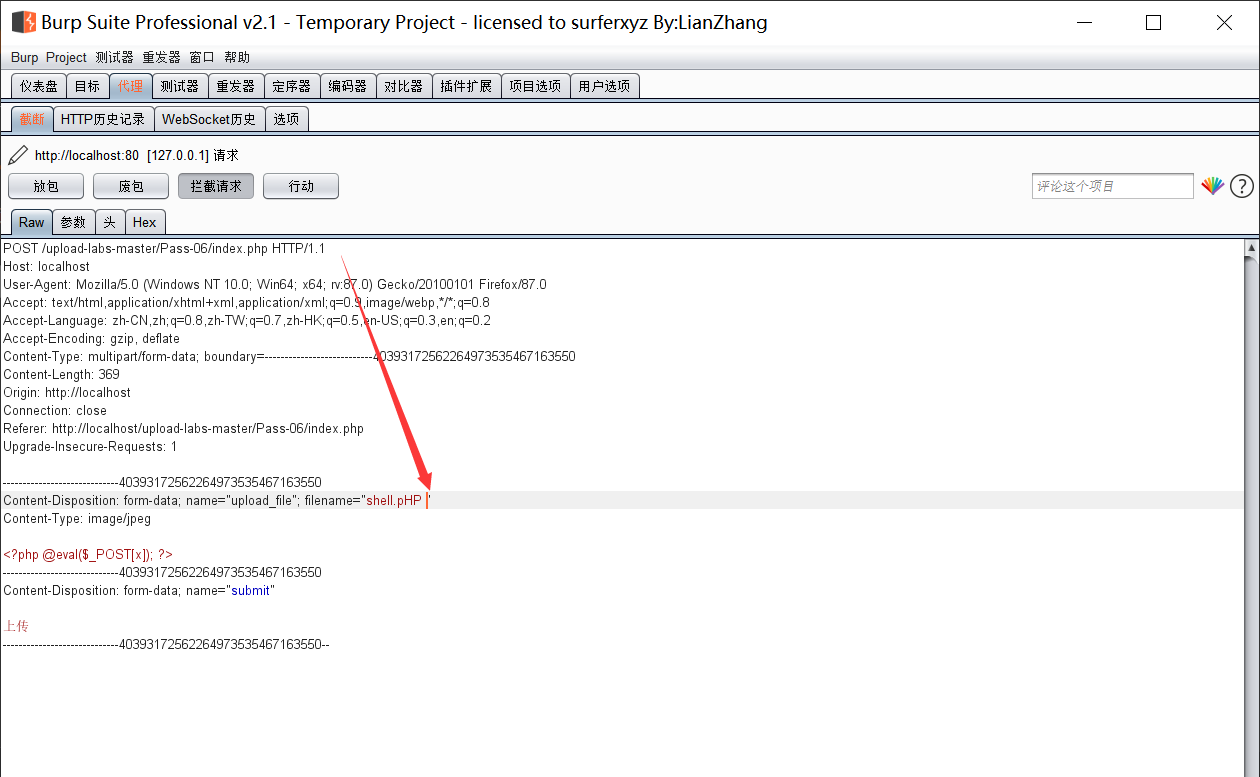Image resolution: width=1260 pixels, height=777 pixels.
Task: Open the 窗口 menu
Action: pos(202,58)
